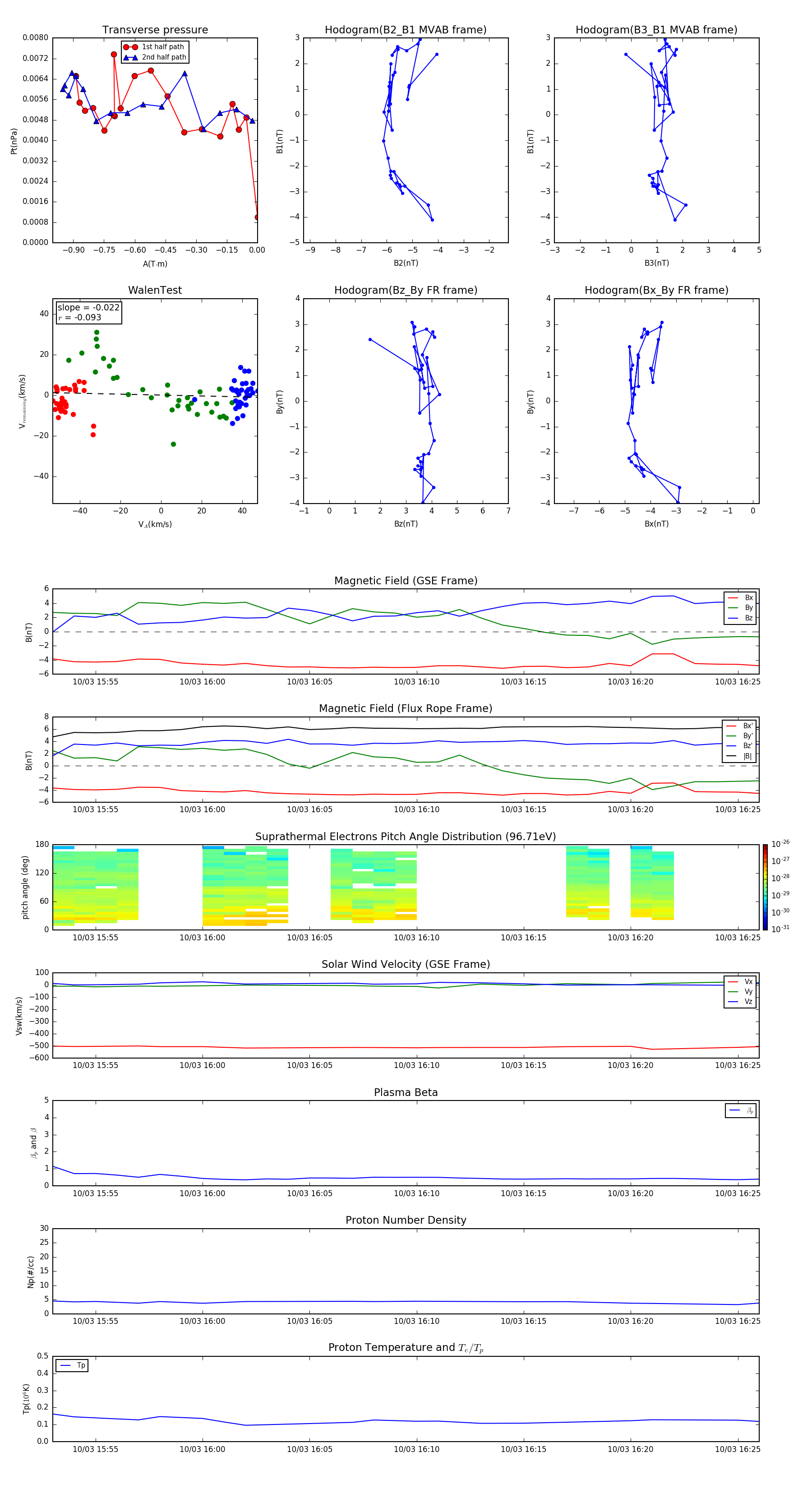Click the 'pitch angle (deg)' axis label
812x1489 pixels.
(x=25, y=887)
